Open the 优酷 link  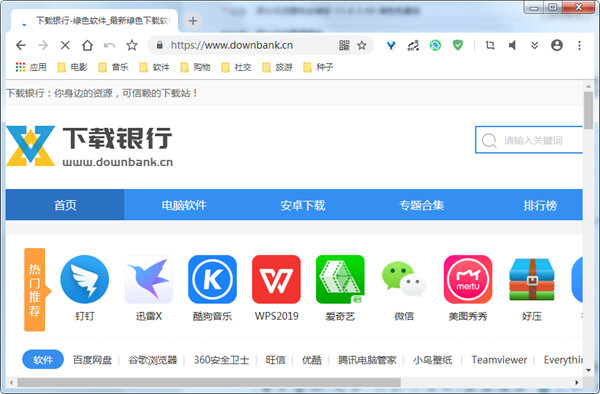[312, 360]
